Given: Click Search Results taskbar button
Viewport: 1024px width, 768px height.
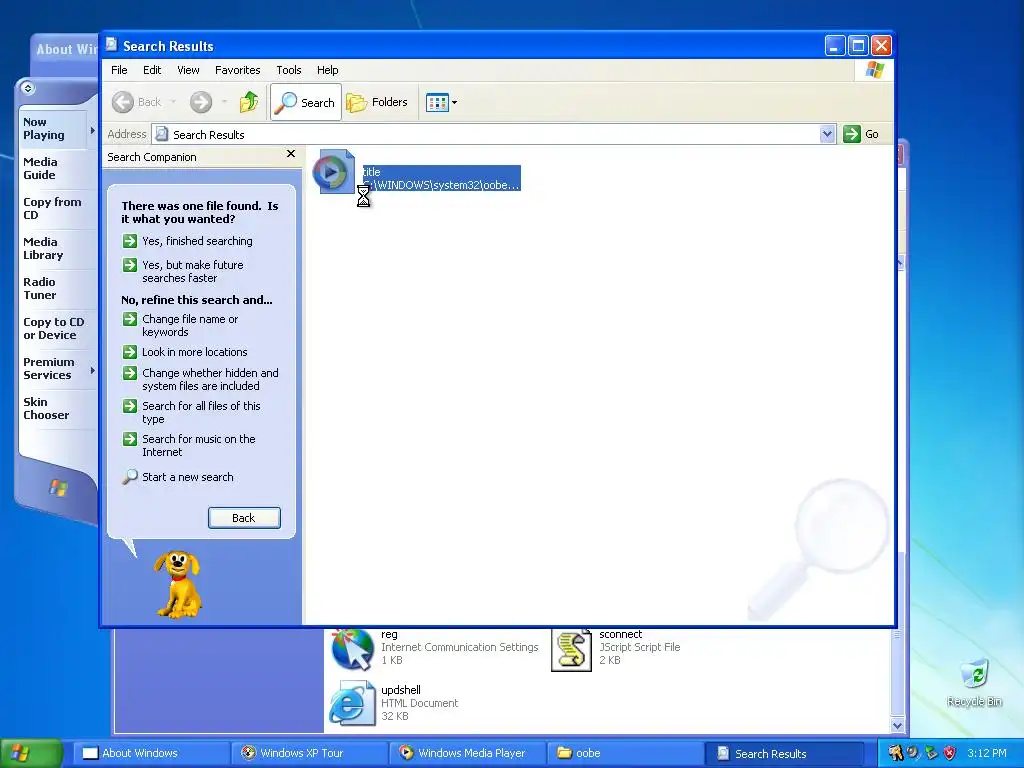Looking at the screenshot, I should click(784, 753).
